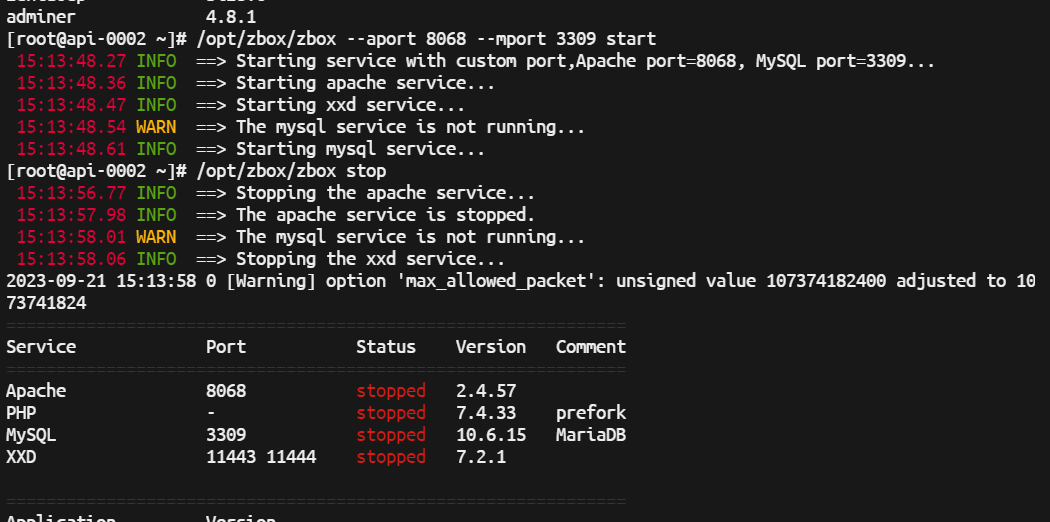Click the WARN label at timestamp 15:13:58.01

pyautogui.click(x=156, y=237)
